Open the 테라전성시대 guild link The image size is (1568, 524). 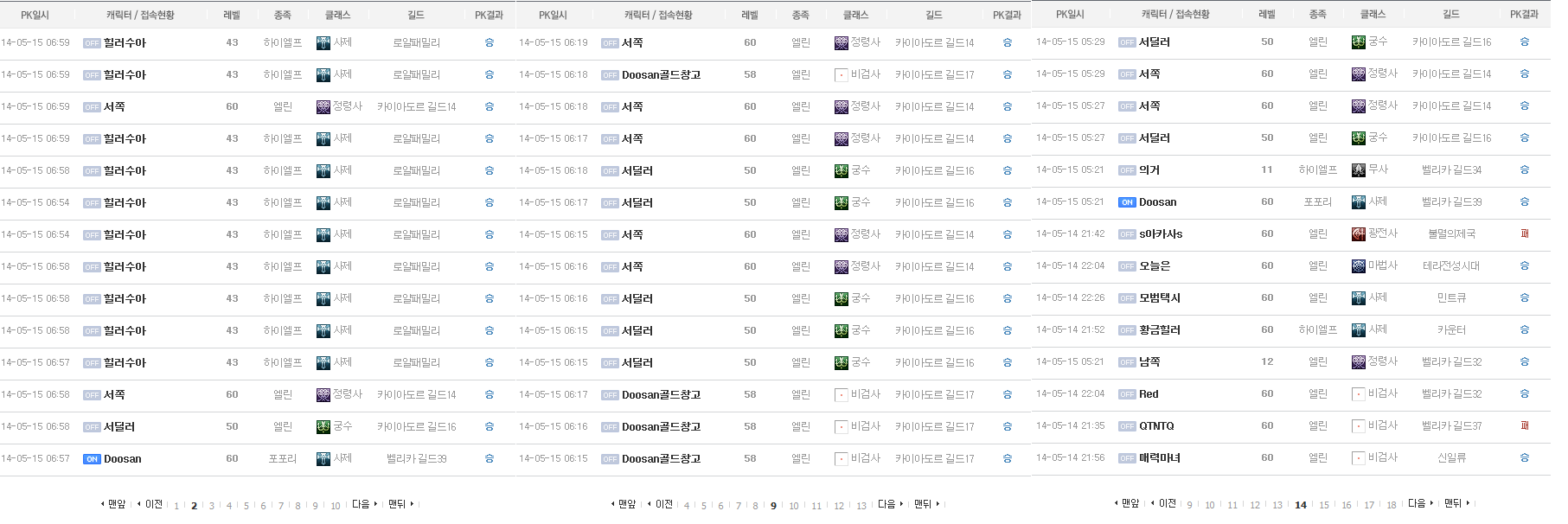1451,266
